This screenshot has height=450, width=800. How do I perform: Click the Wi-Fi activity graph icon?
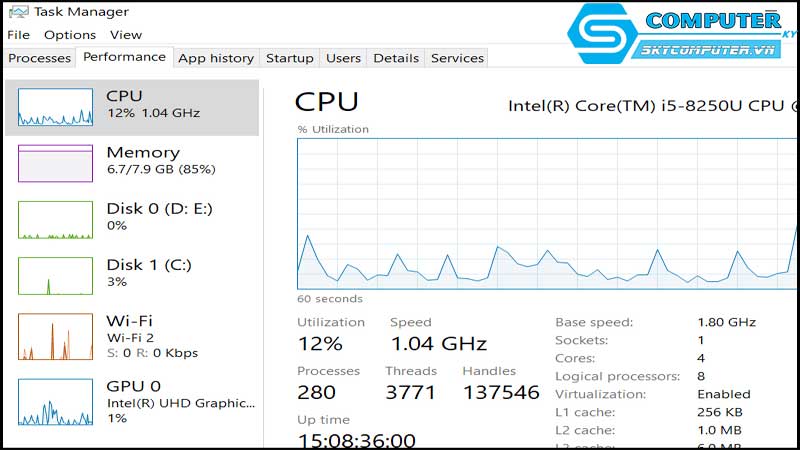click(x=56, y=337)
